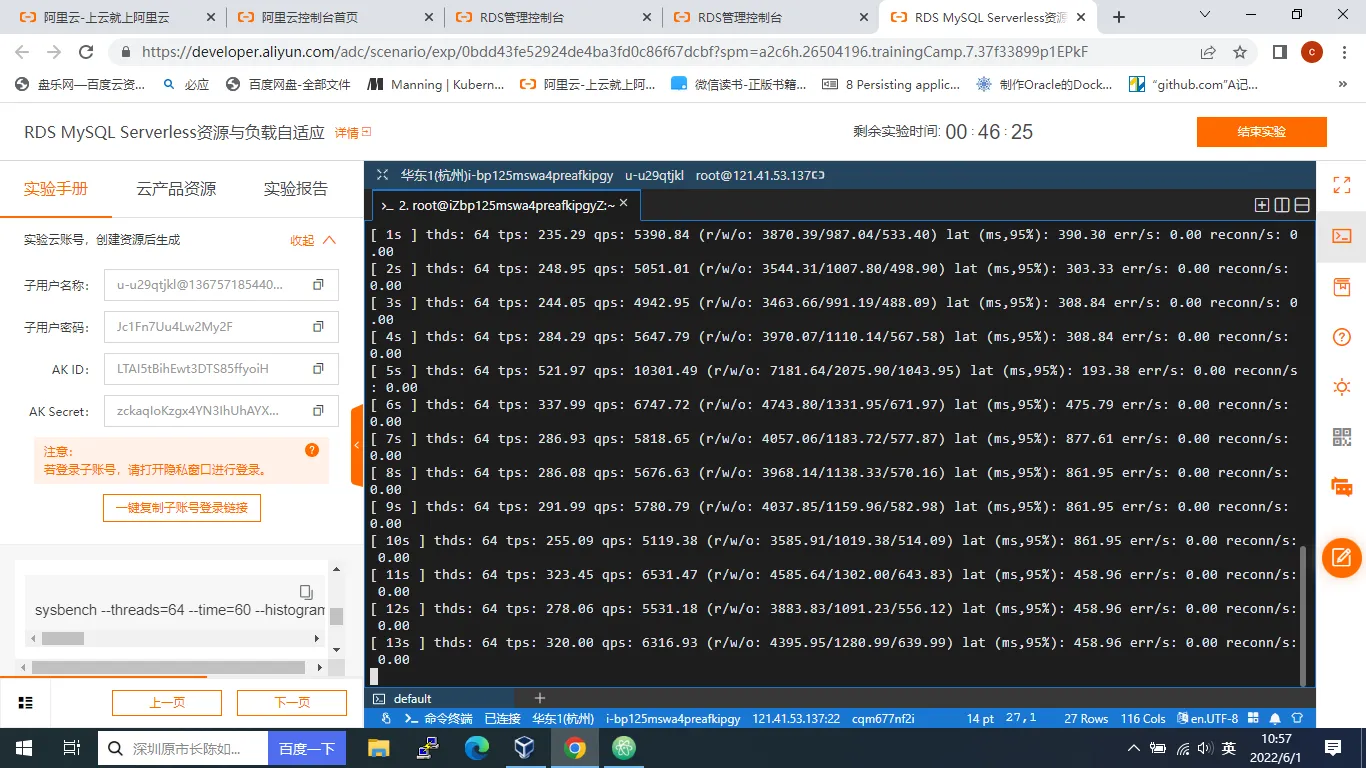Open the QR code icon in sidebar
1366x768 pixels.
click(1342, 437)
